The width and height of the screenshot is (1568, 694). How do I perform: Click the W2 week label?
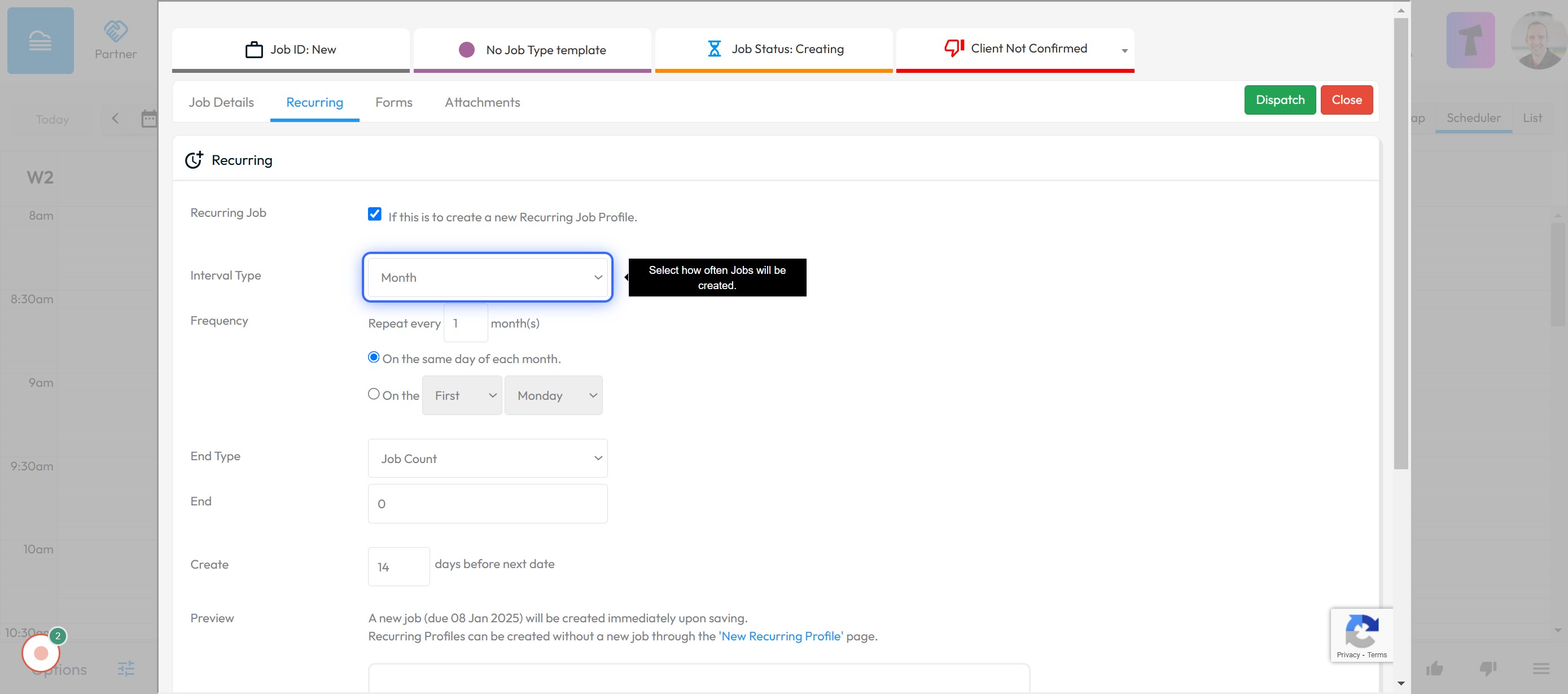pyautogui.click(x=40, y=177)
